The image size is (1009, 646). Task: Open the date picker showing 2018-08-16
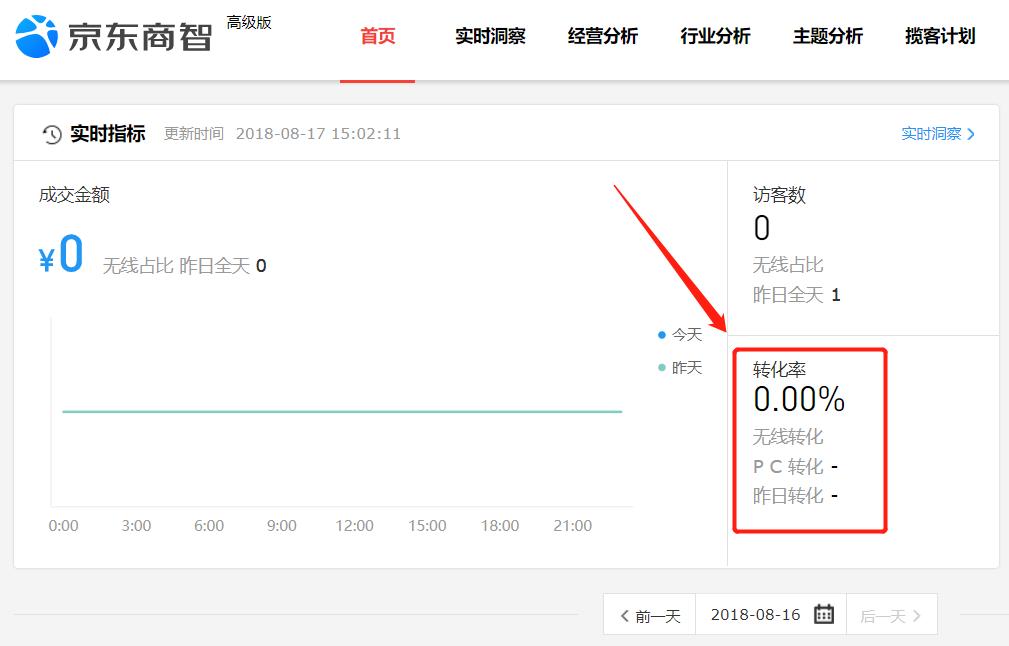(x=755, y=614)
